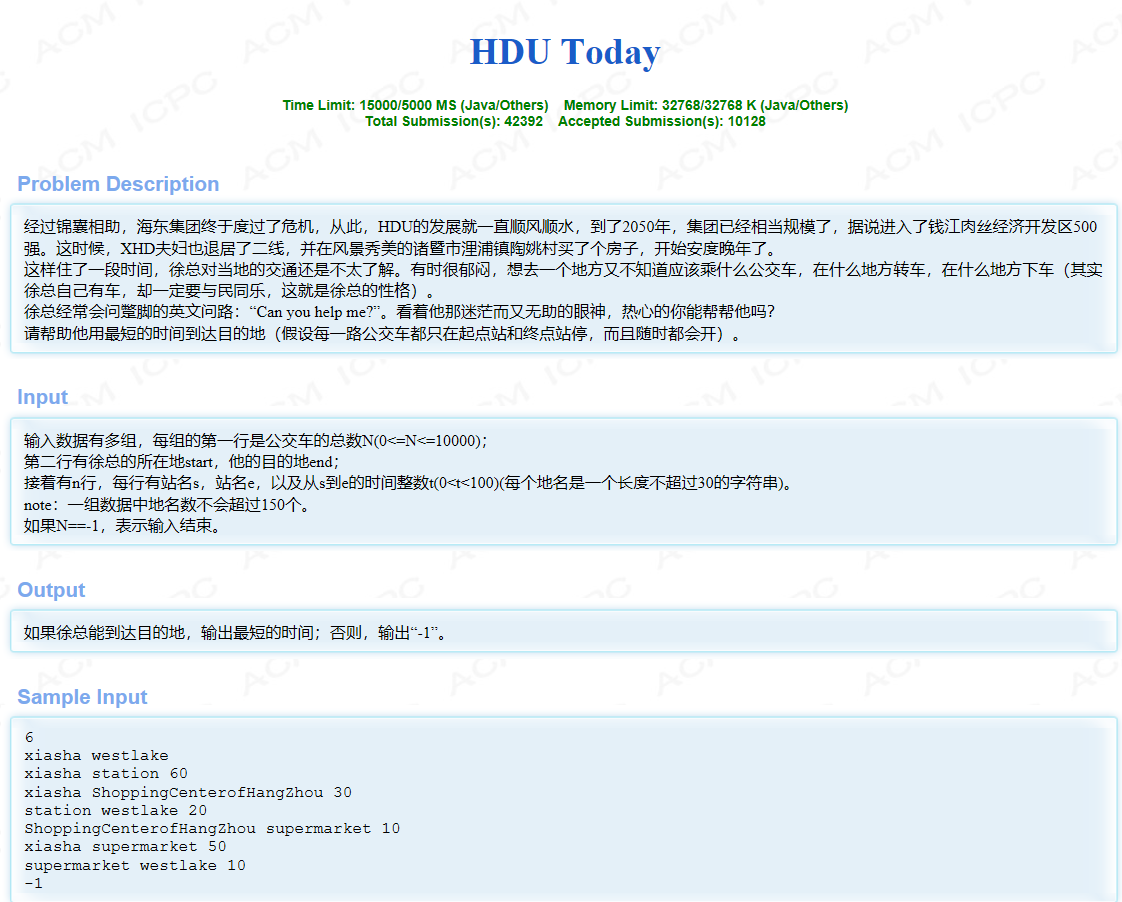Click the 'Input' section heading
This screenshot has height=902, width=1122.
pos(42,397)
